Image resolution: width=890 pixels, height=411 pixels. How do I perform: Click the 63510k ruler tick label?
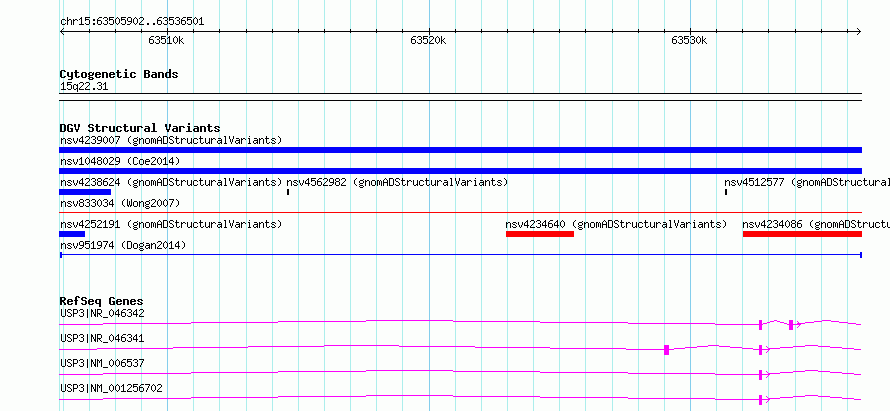(x=166, y=40)
